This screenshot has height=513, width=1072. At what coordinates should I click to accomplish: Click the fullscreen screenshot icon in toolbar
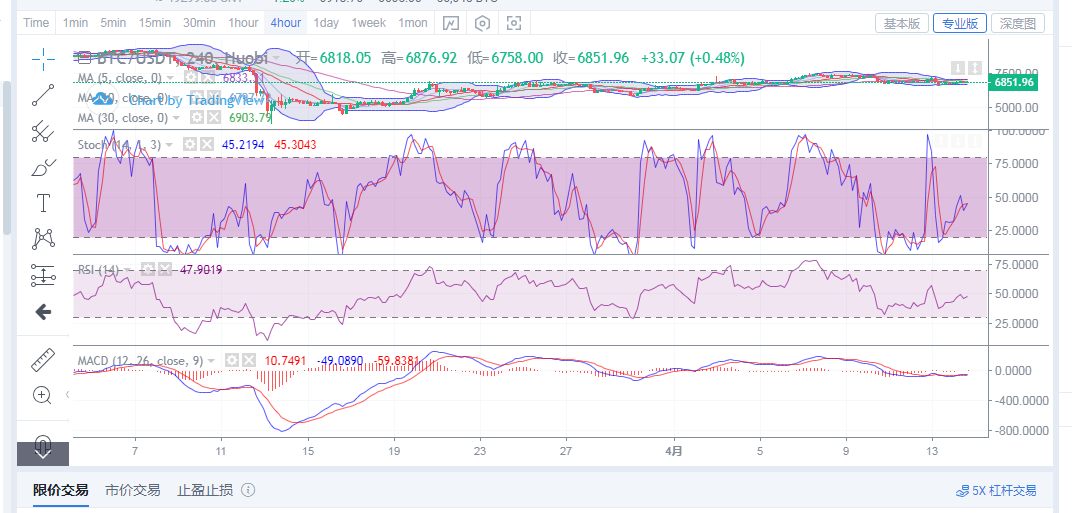514,23
